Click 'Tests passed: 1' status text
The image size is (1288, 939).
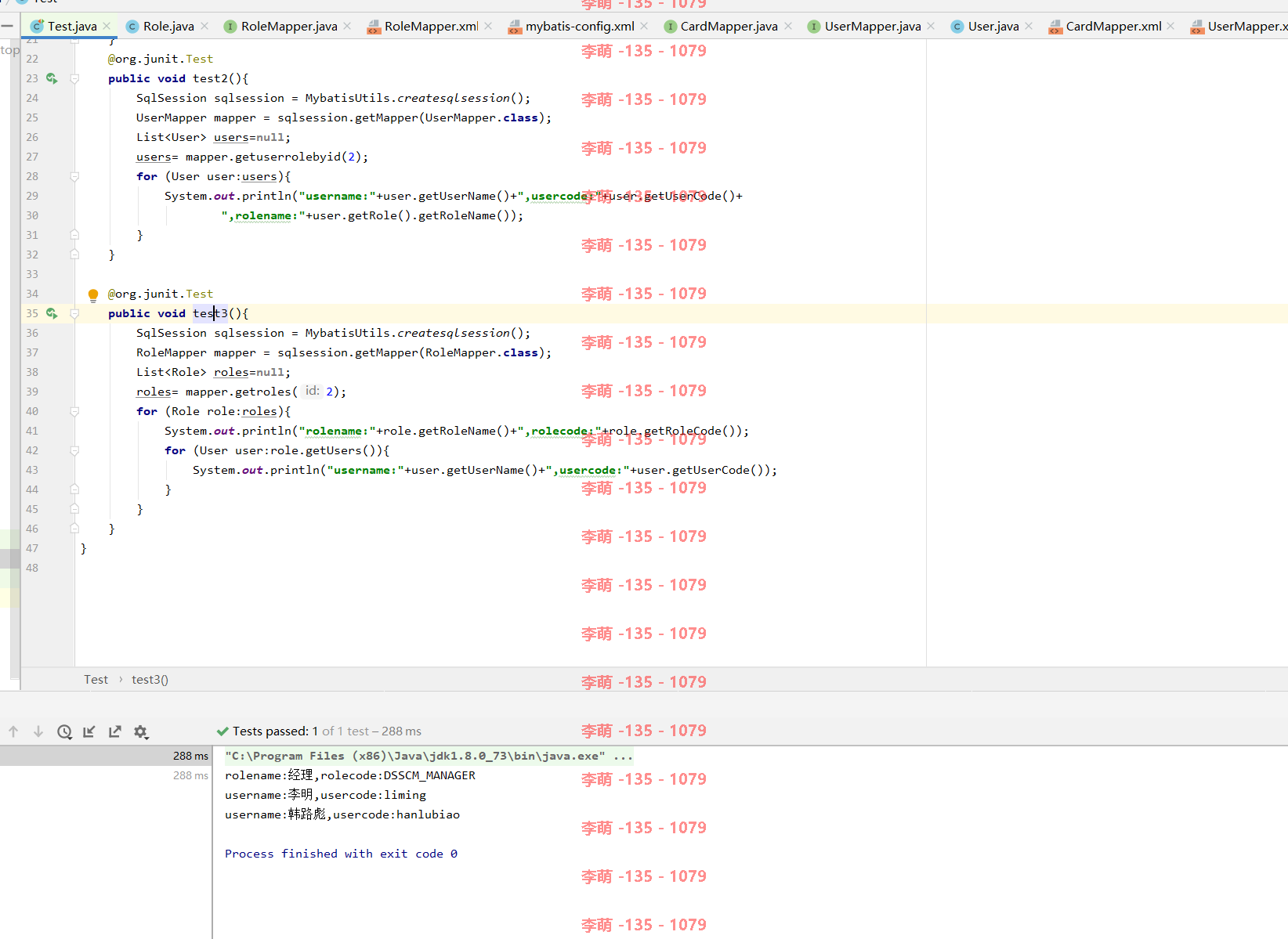pos(275,731)
